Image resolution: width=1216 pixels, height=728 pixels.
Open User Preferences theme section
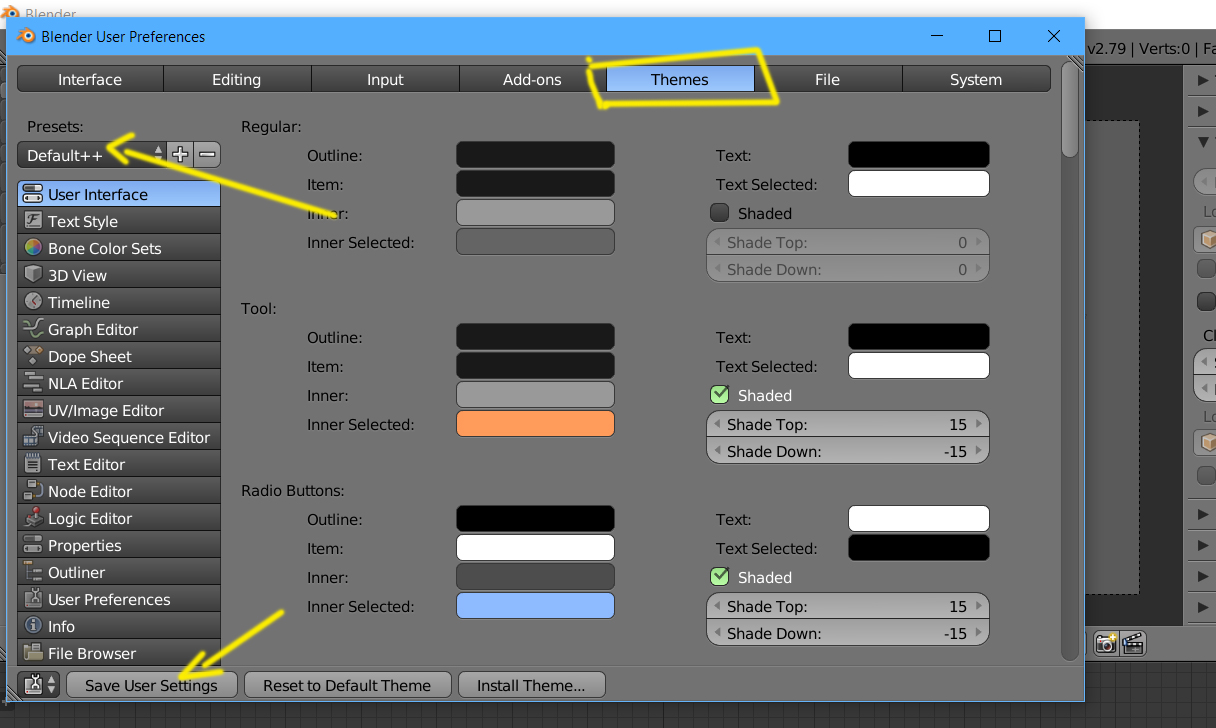pos(119,599)
